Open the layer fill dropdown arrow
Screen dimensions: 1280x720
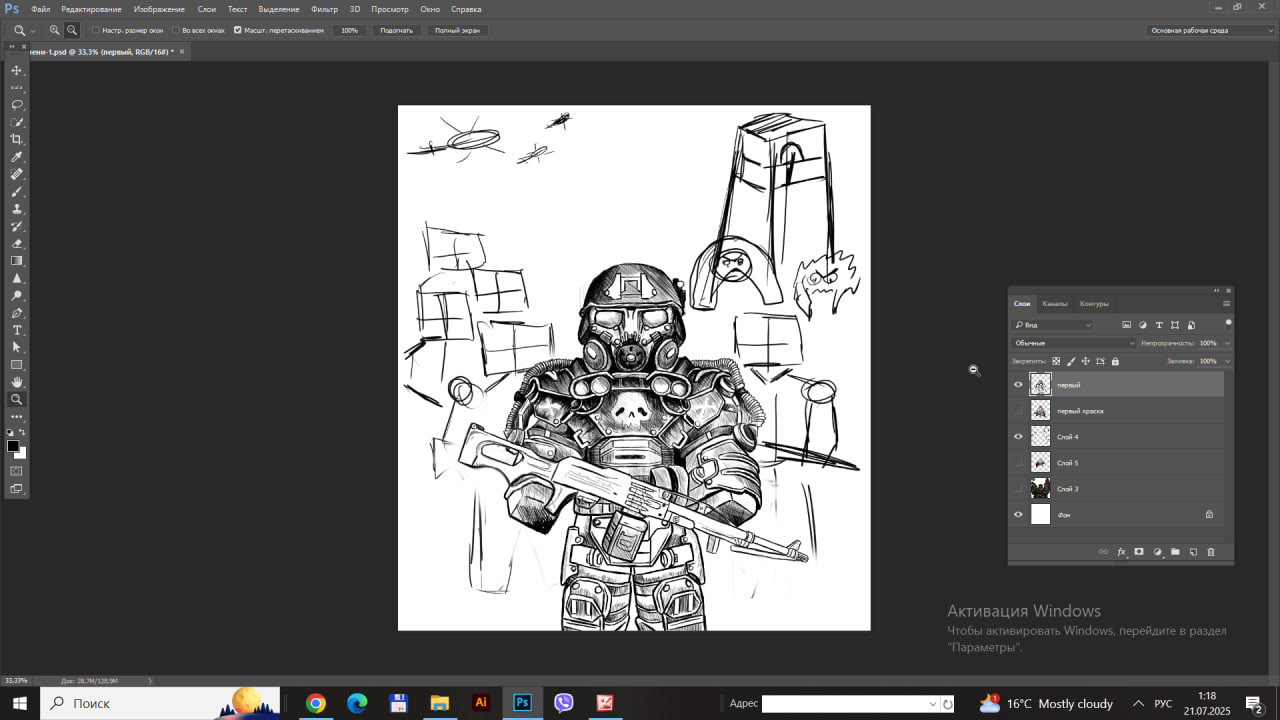(x=1227, y=361)
